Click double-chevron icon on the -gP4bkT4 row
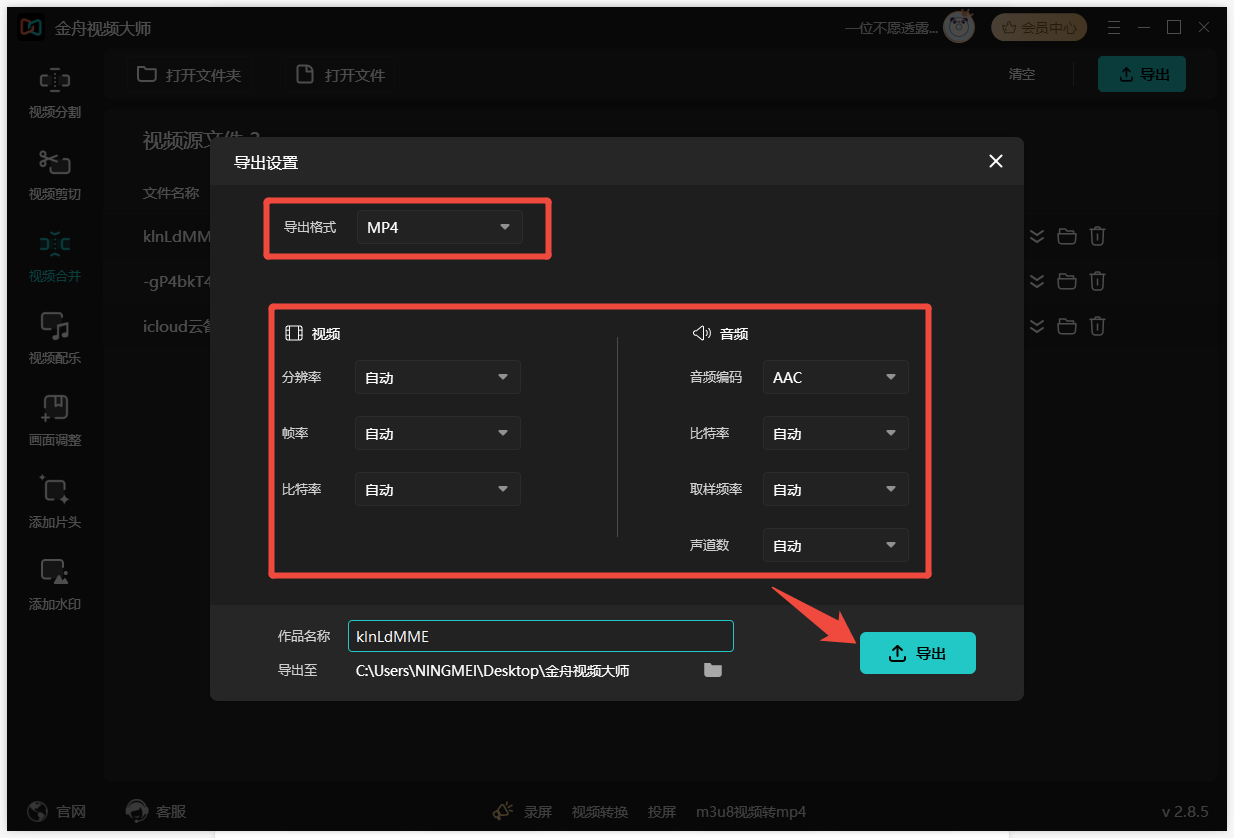 coord(1037,281)
